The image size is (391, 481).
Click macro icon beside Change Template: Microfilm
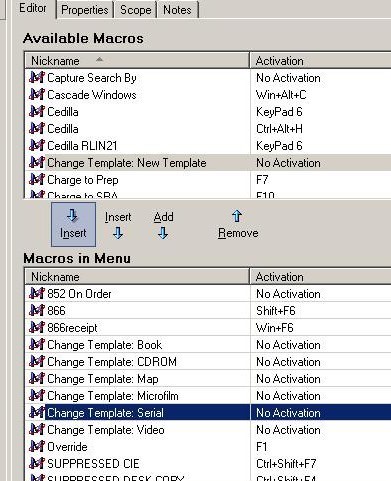point(37,396)
